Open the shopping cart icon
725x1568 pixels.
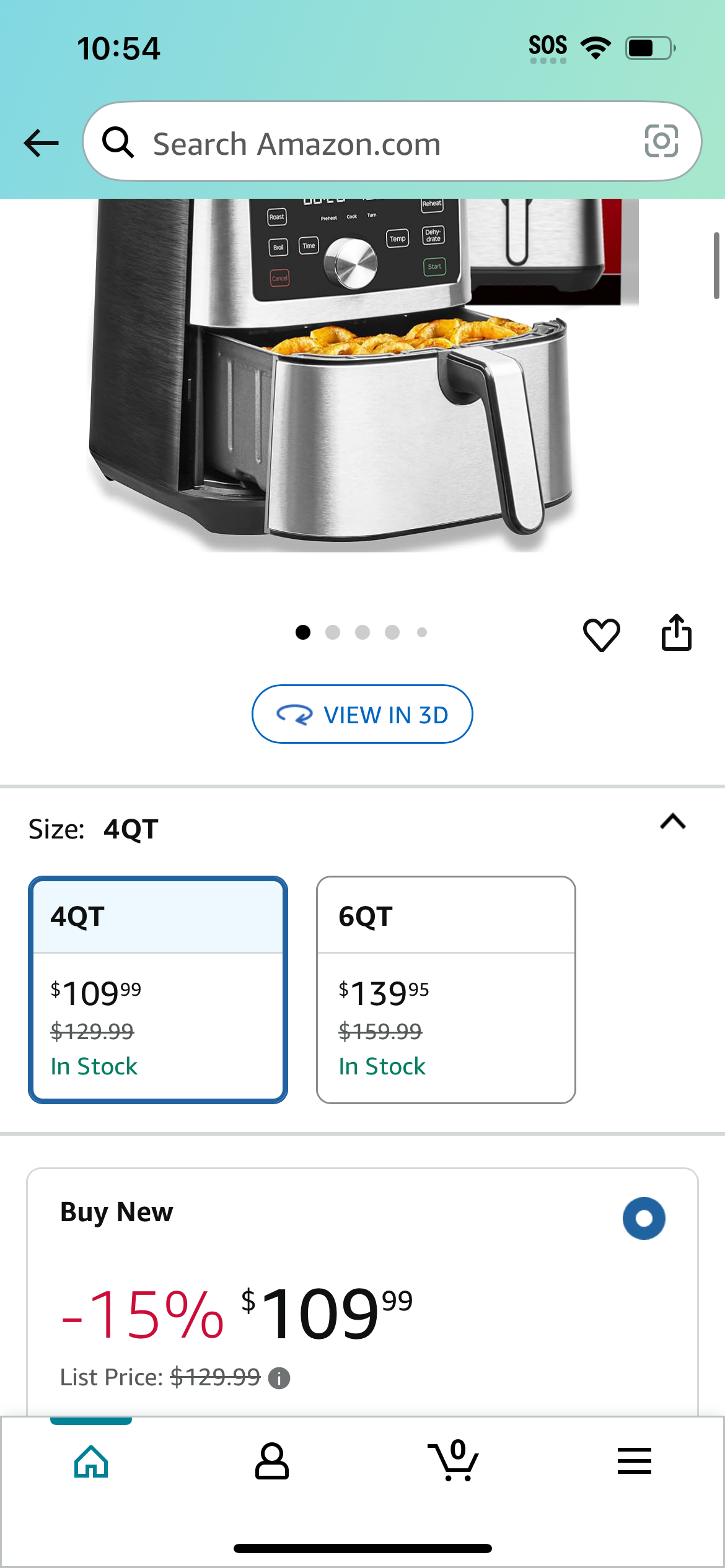[454, 1460]
